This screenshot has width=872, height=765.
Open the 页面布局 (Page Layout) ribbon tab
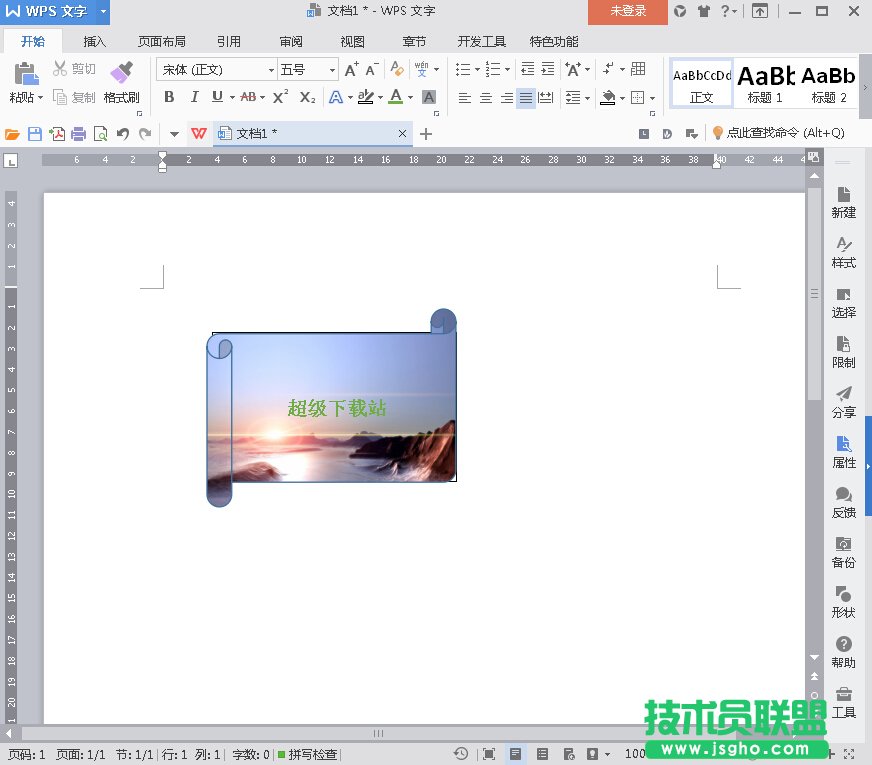tap(161, 42)
